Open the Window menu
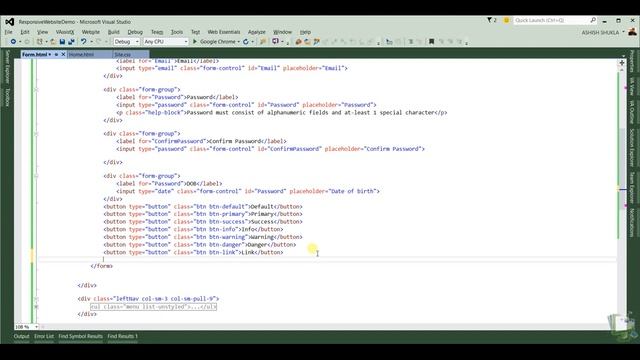The height and width of the screenshot is (360, 640). click(282, 32)
